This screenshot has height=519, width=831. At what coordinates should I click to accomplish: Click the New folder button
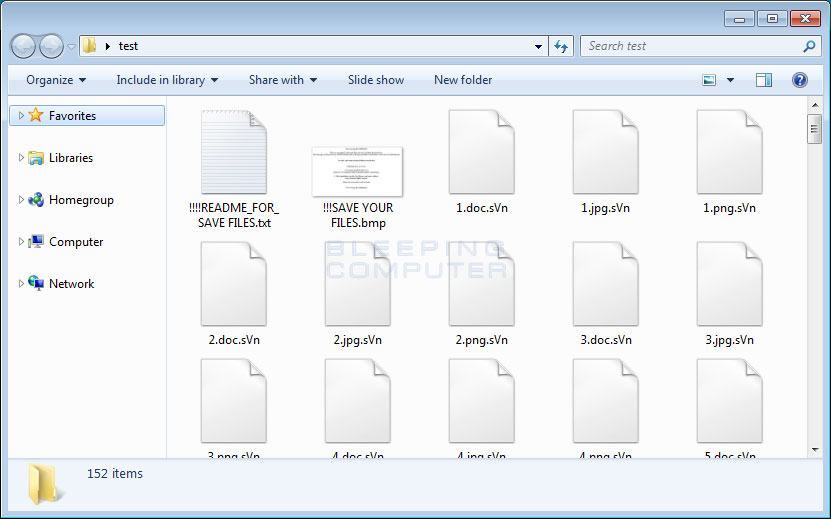click(463, 80)
